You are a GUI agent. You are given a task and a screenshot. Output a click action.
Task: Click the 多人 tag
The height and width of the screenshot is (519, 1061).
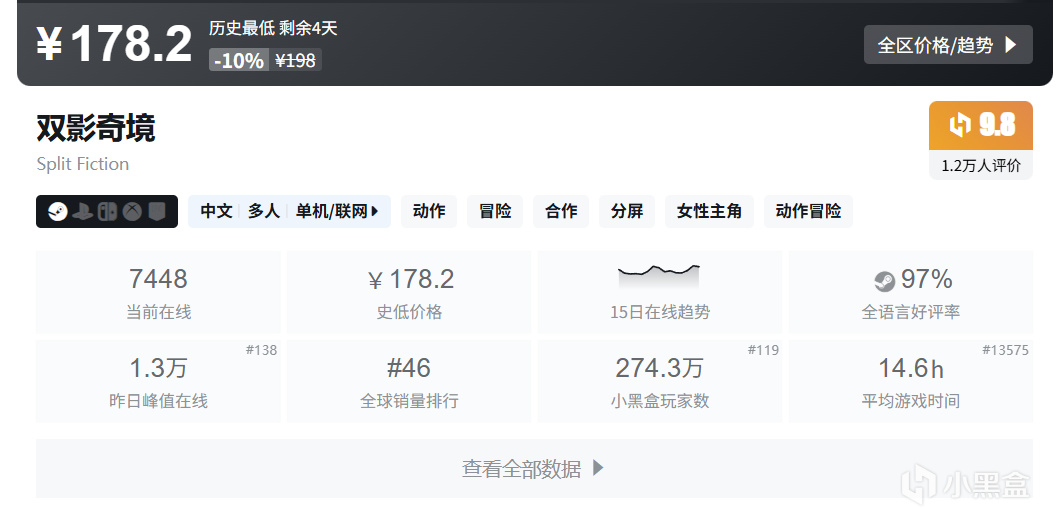coord(264,211)
